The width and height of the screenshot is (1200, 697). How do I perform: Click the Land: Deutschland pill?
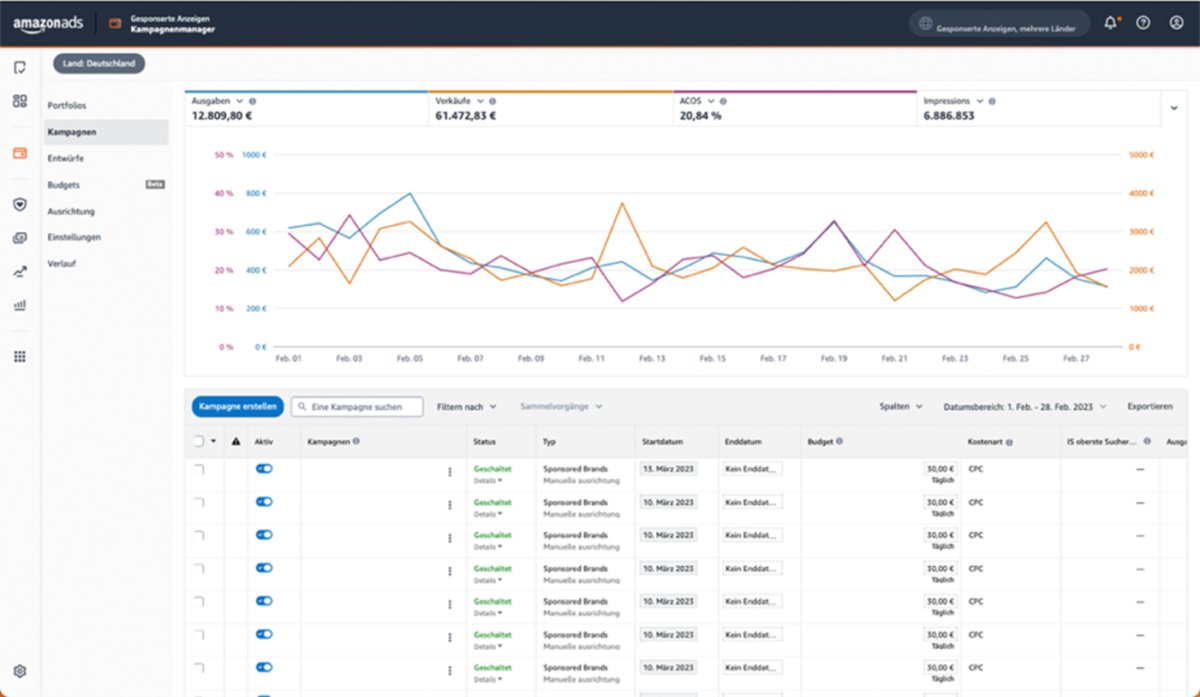(x=99, y=64)
